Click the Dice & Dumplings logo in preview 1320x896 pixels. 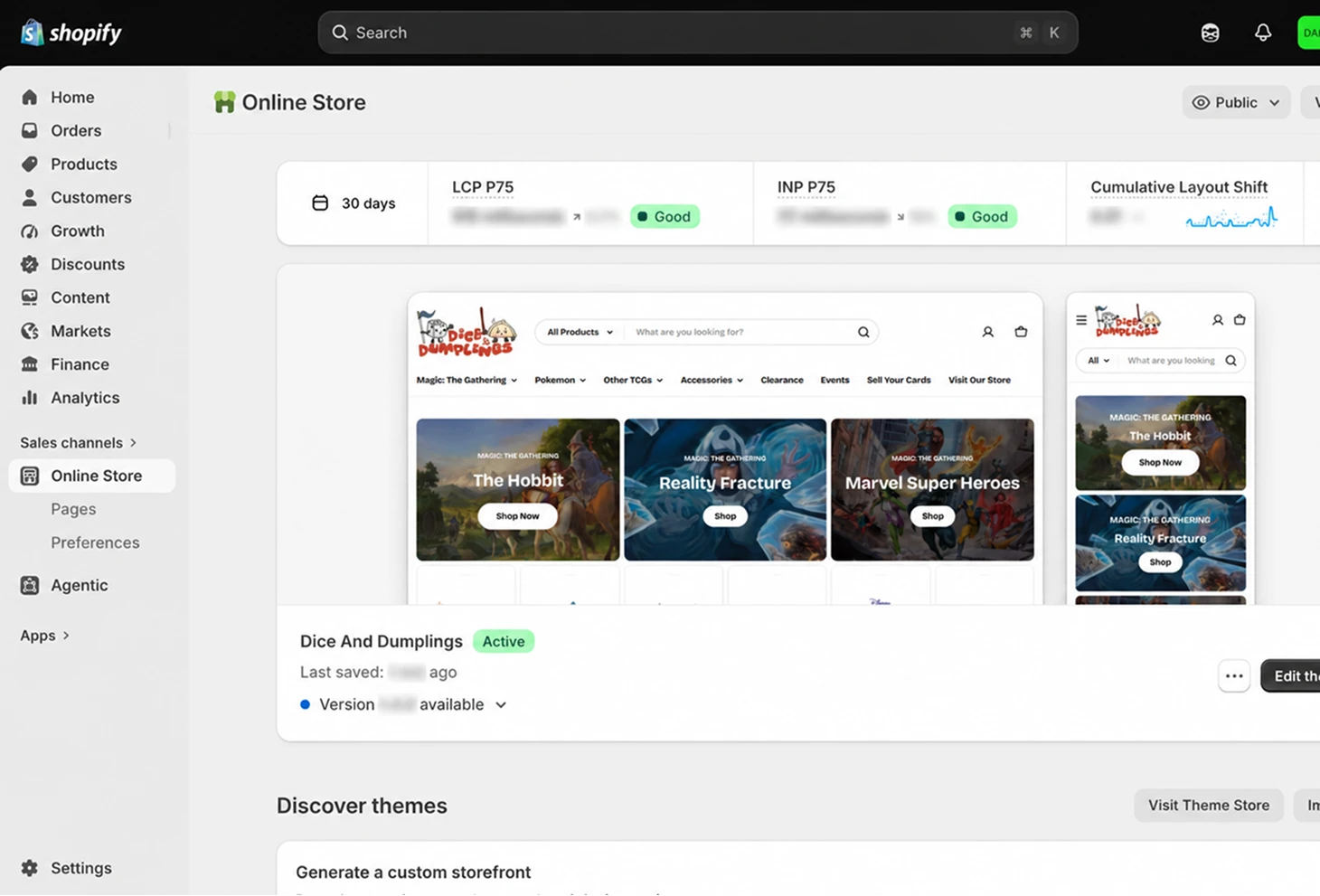[x=466, y=332]
